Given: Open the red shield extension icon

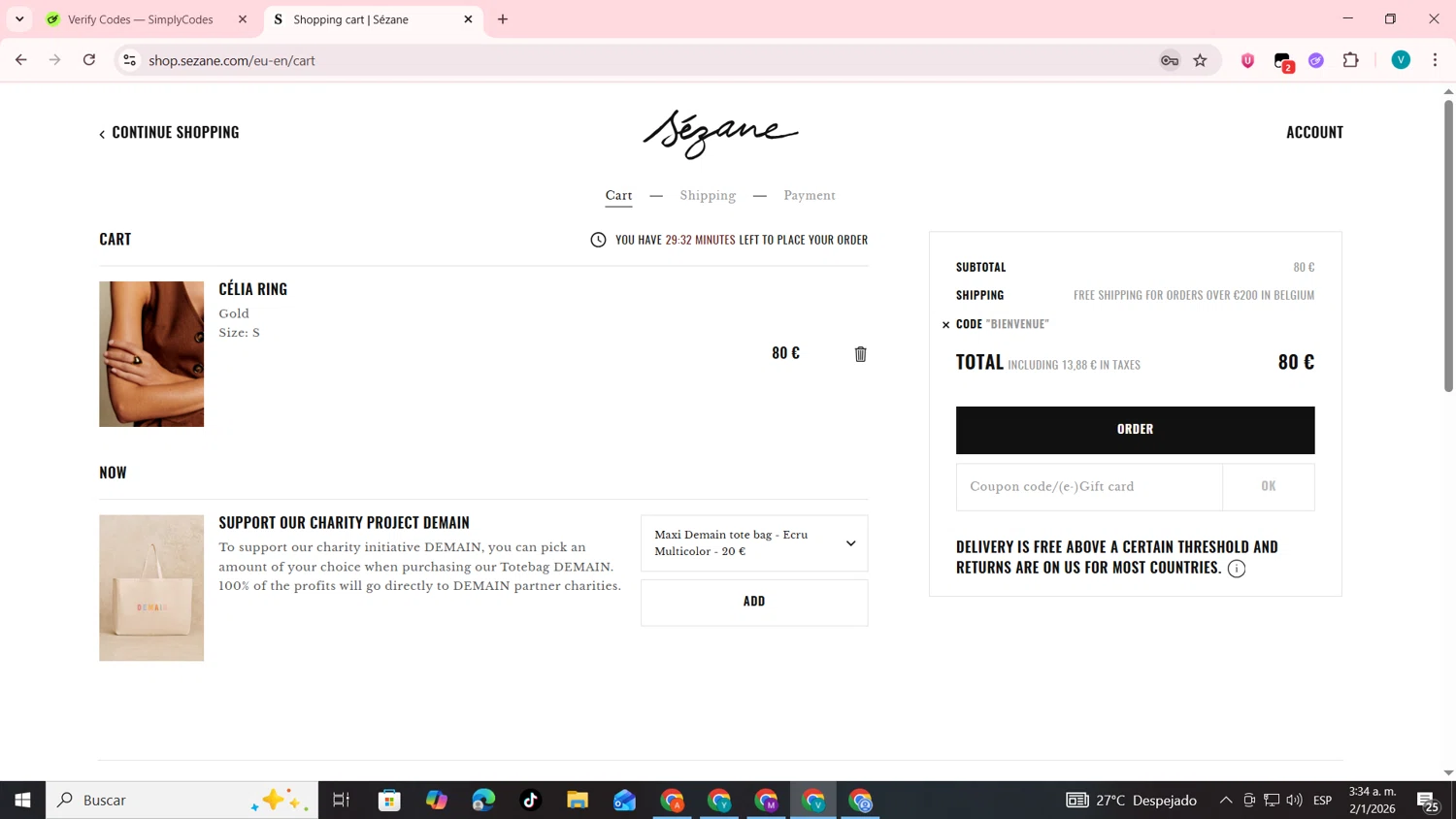Looking at the screenshot, I should coord(1247,60).
